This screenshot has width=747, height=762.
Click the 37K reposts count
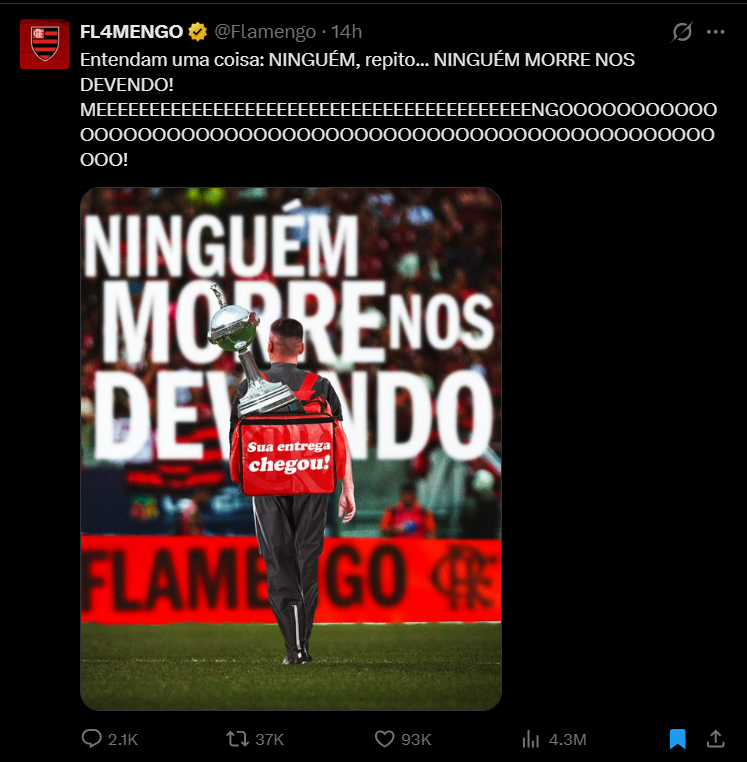(269, 740)
